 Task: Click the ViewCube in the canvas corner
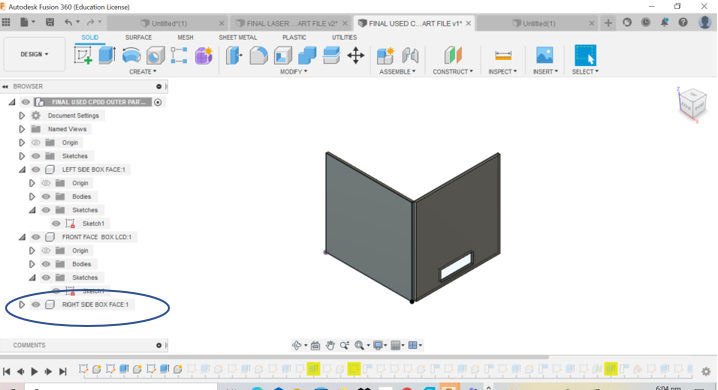(x=692, y=104)
